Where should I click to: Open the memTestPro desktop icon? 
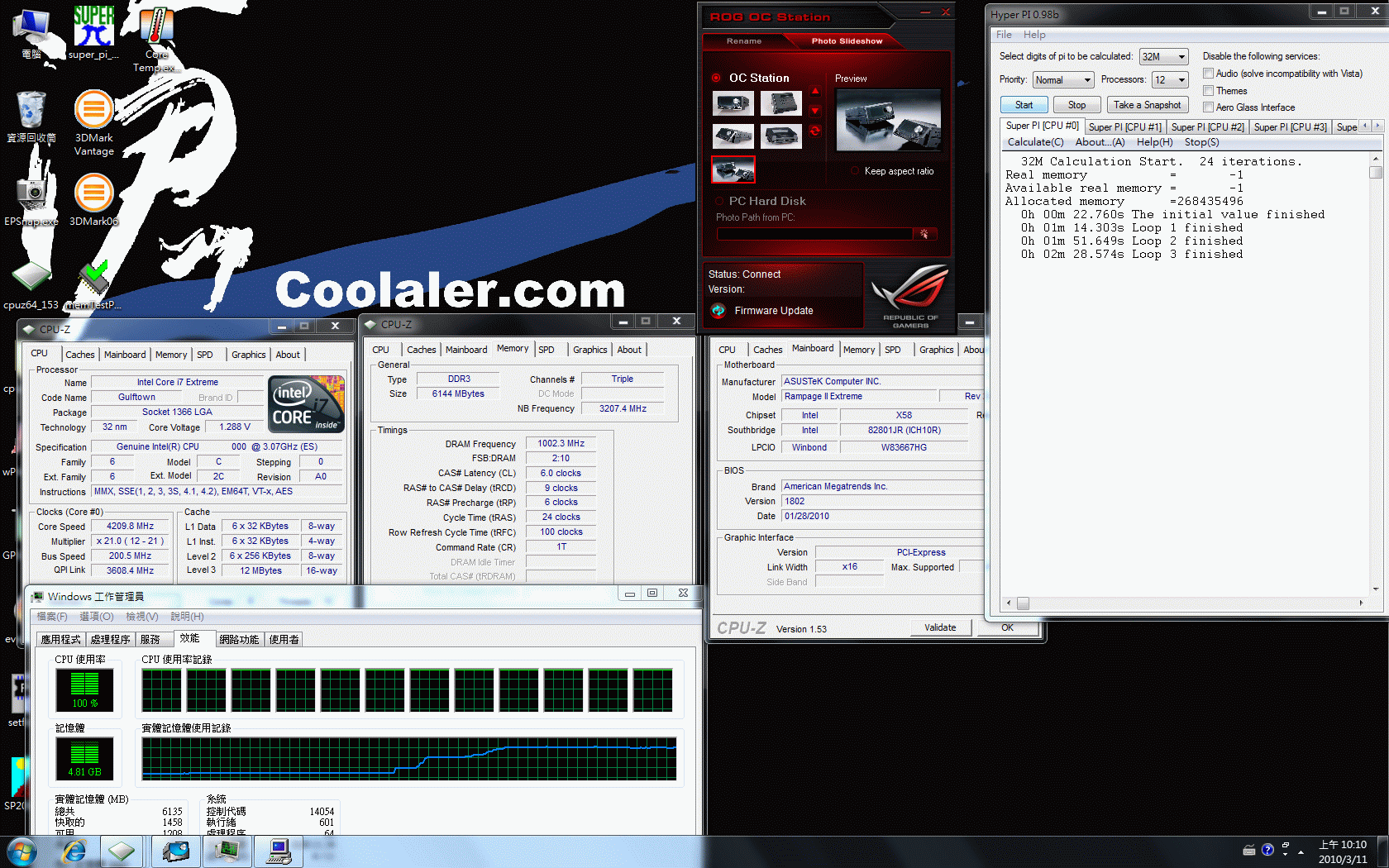point(93,285)
